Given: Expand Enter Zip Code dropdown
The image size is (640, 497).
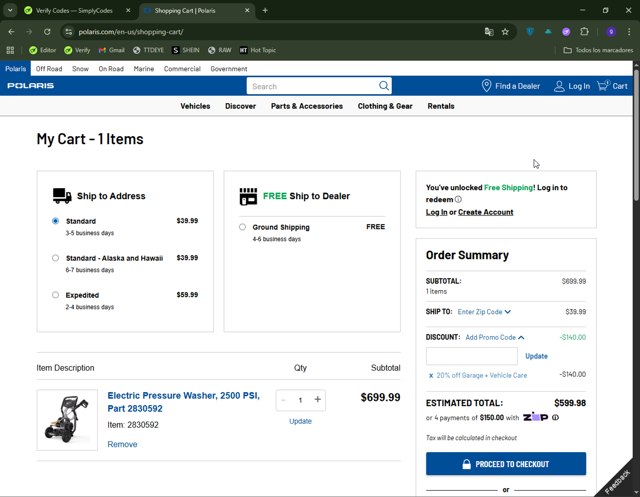Looking at the screenshot, I should (x=484, y=312).
